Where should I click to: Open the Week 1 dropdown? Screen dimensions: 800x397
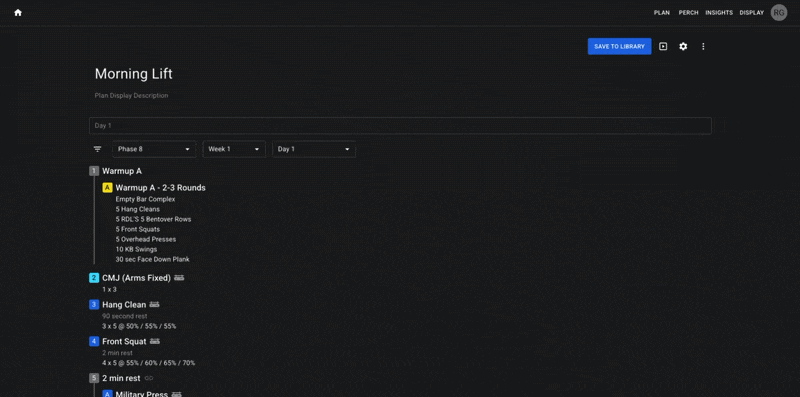point(234,149)
